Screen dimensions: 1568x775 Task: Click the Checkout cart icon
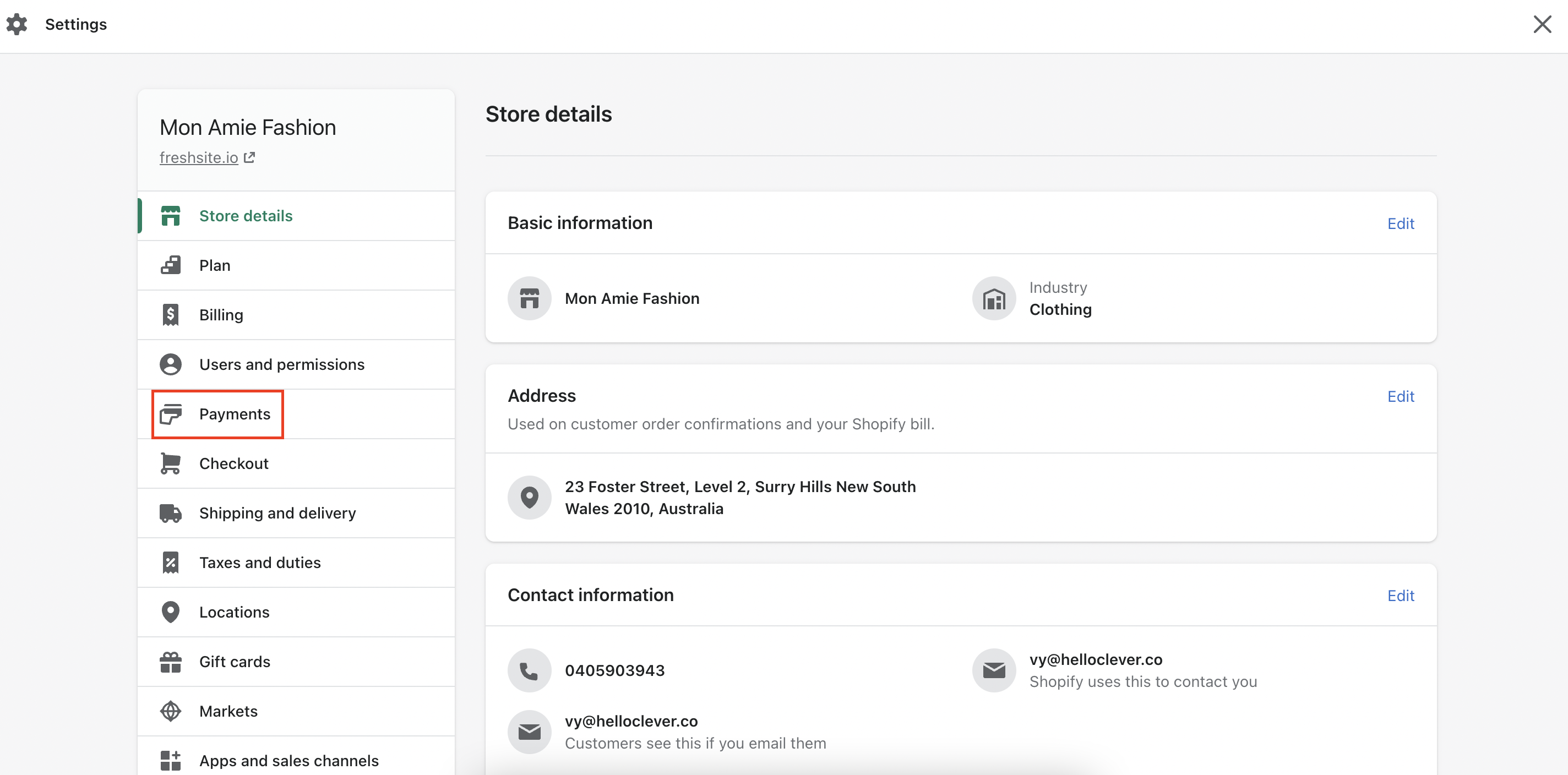[171, 463]
